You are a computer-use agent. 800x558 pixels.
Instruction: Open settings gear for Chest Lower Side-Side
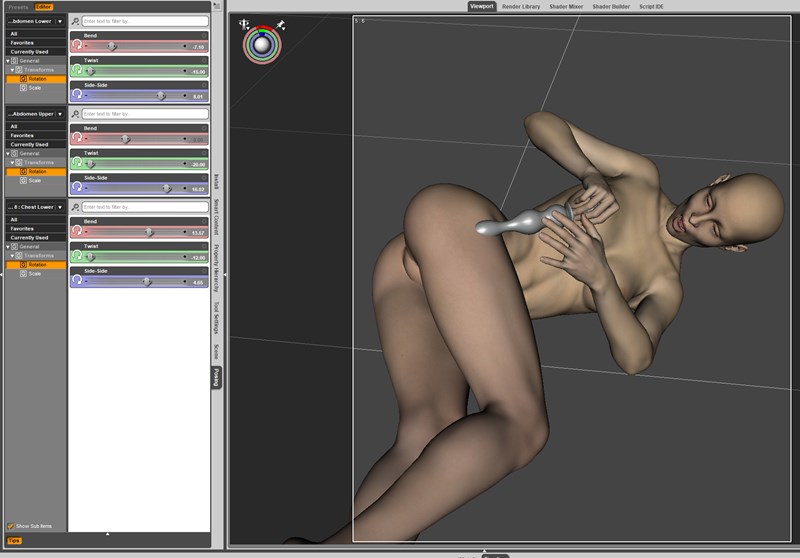pos(204,271)
